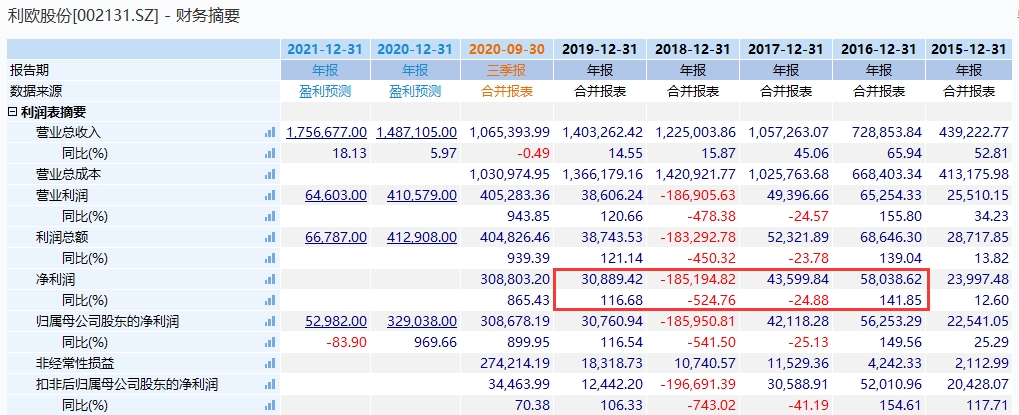The height and width of the screenshot is (415, 1019).
Task: Select the 营业总收入 row label
Action: click(68, 132)
